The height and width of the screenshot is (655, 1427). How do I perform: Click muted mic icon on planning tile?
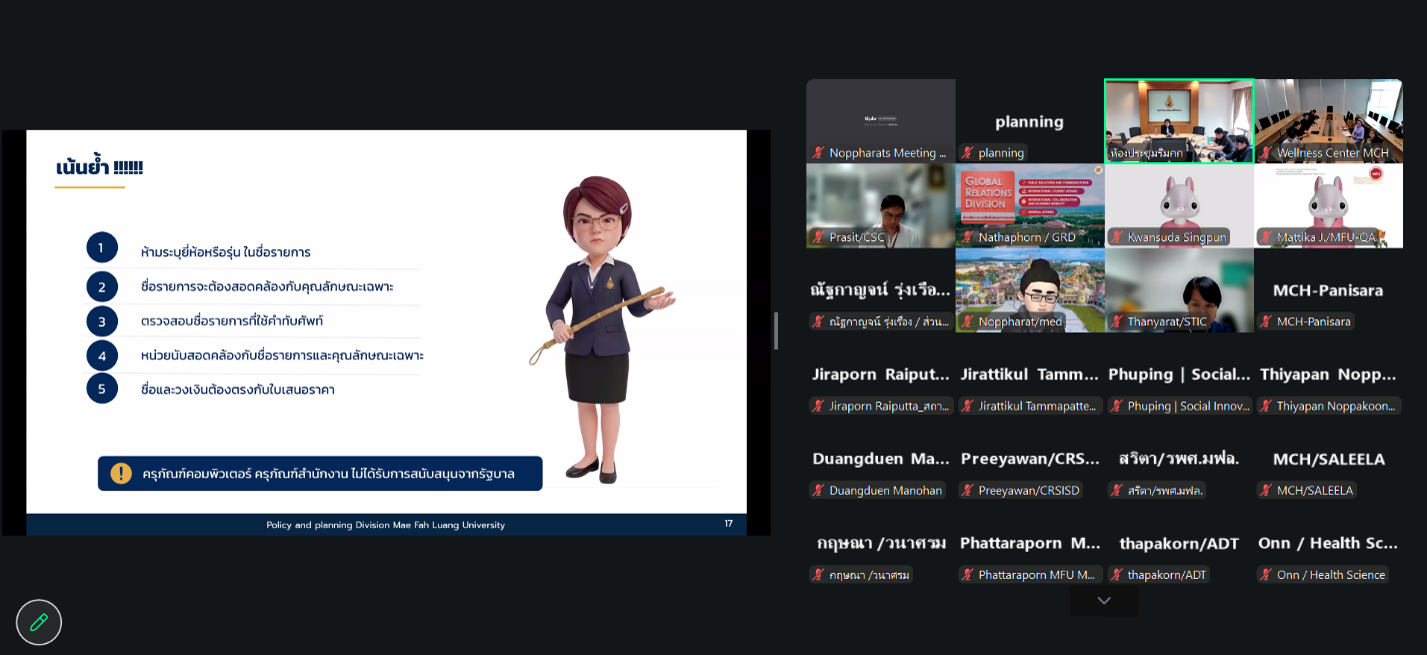click(968, 153)
